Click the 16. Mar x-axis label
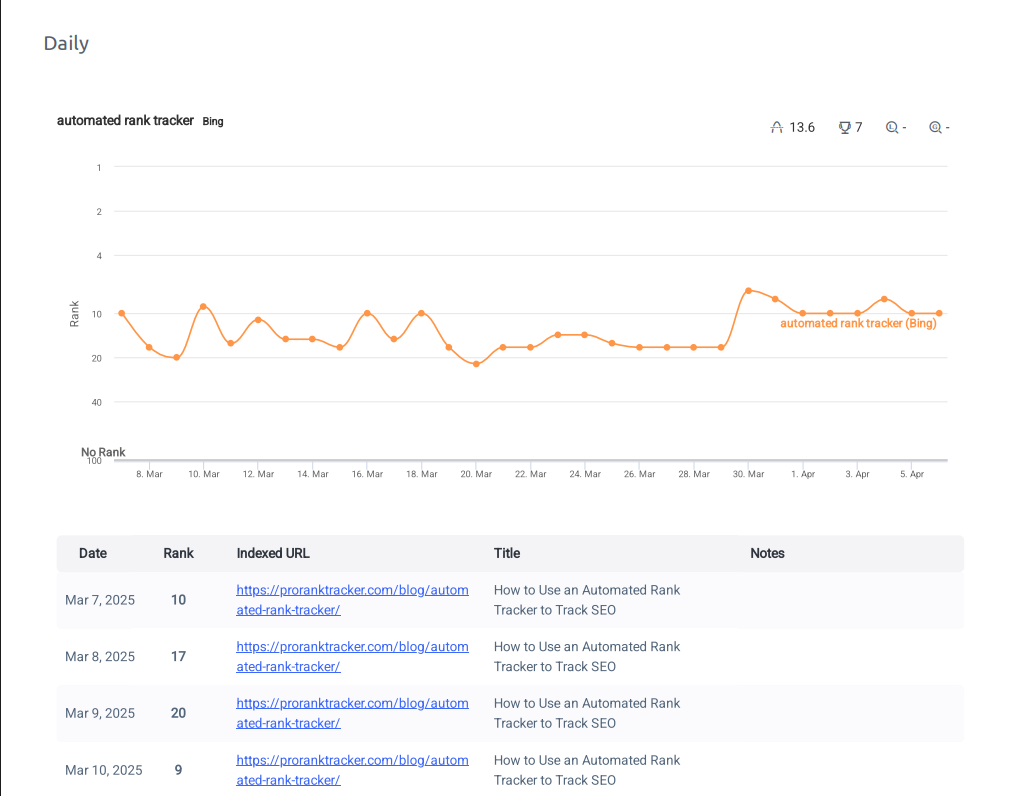This screenshot has width=1020, height=796. pyautogui.click(x=367, y=474)
